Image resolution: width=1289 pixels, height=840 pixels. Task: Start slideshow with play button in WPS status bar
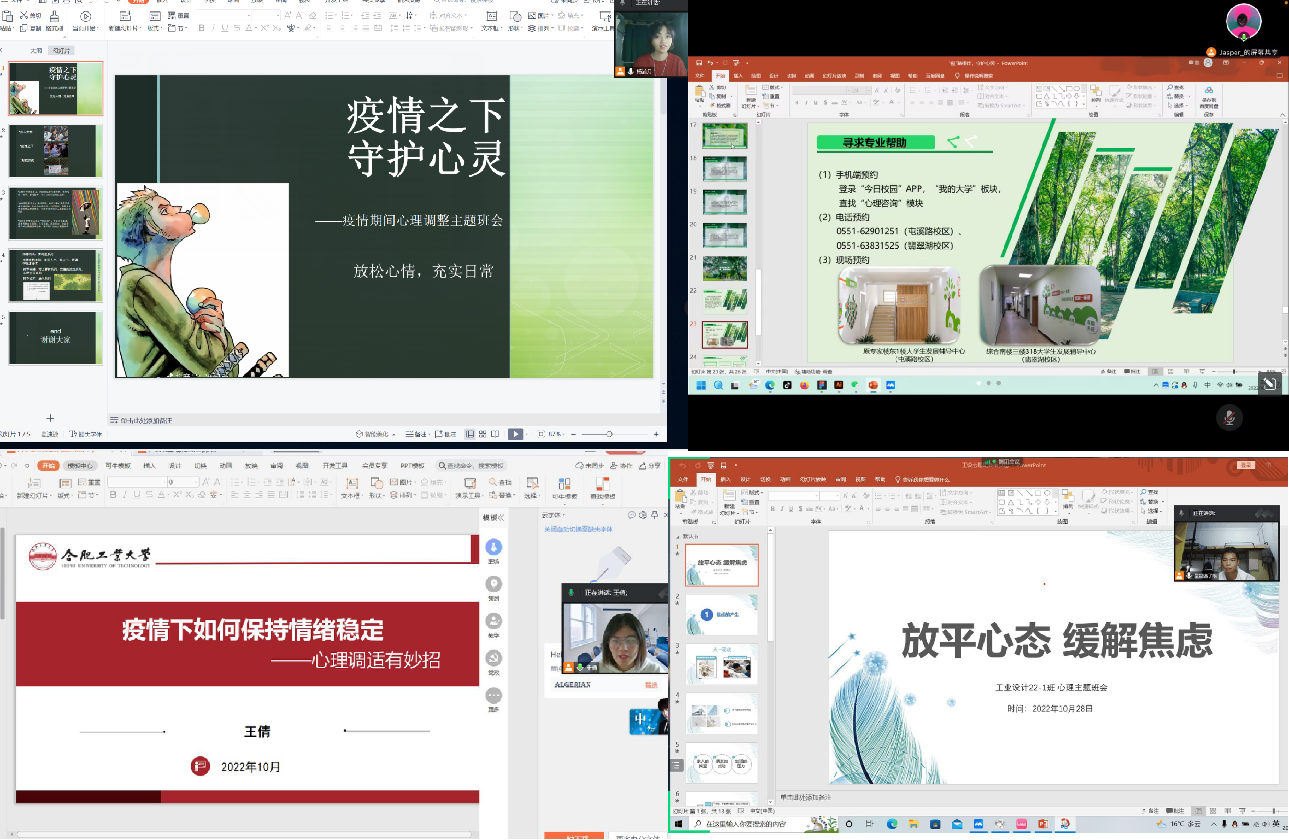pyautogui.click(x=515, y=434)
